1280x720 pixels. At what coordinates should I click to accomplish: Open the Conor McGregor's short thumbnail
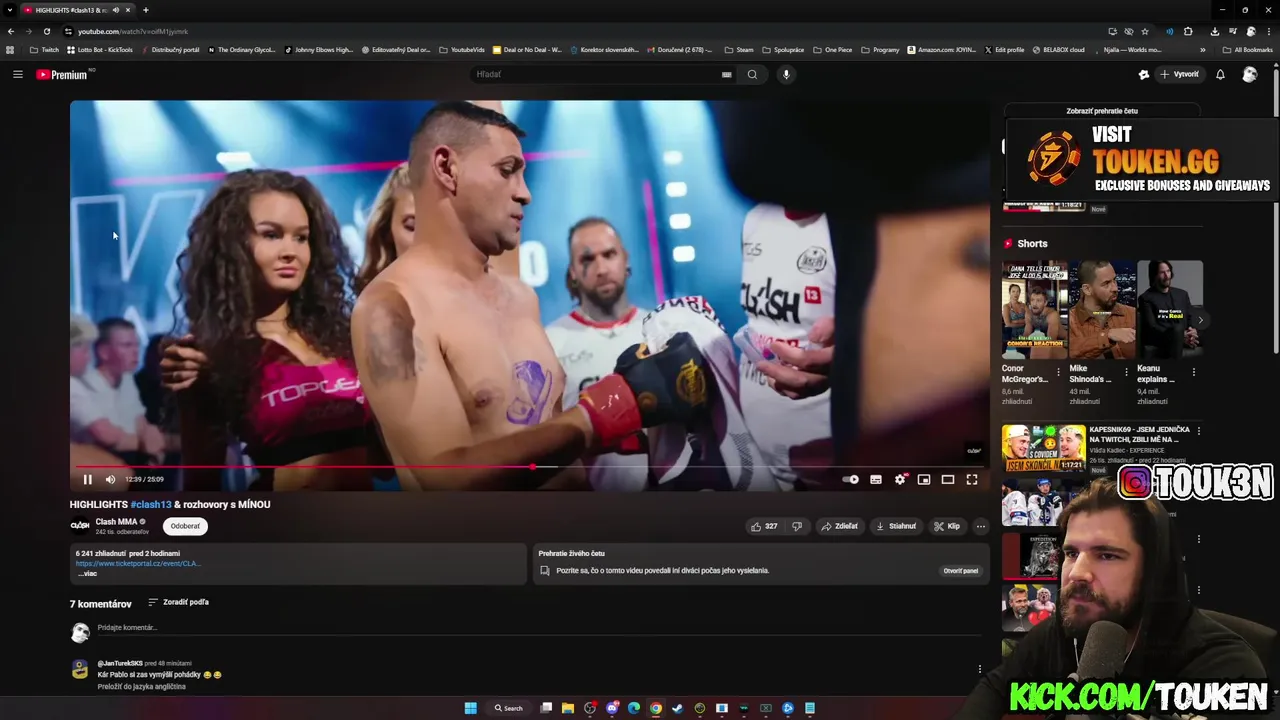pos(1034,309)
